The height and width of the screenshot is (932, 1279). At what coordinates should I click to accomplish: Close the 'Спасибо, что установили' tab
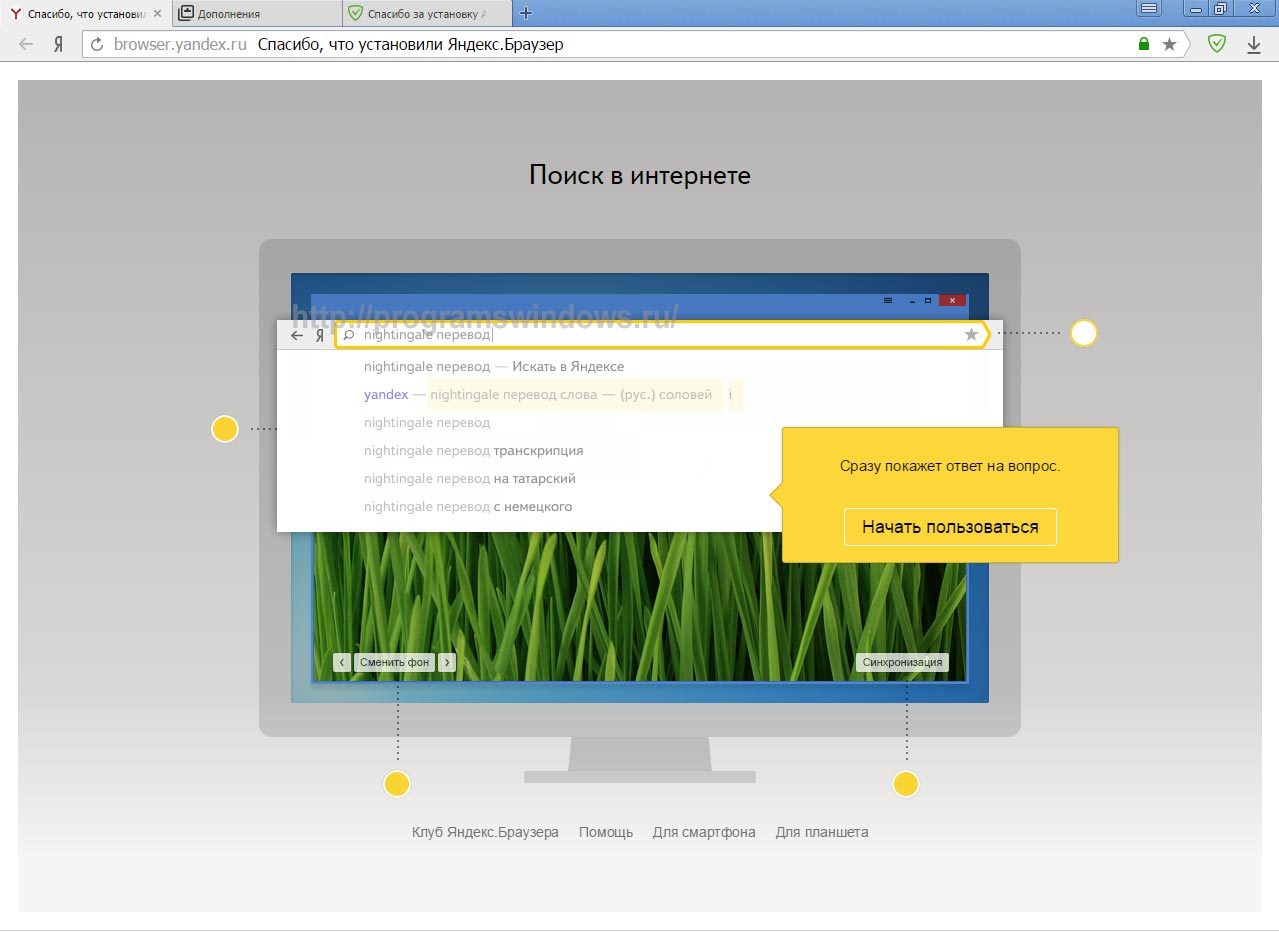point(157,14)
